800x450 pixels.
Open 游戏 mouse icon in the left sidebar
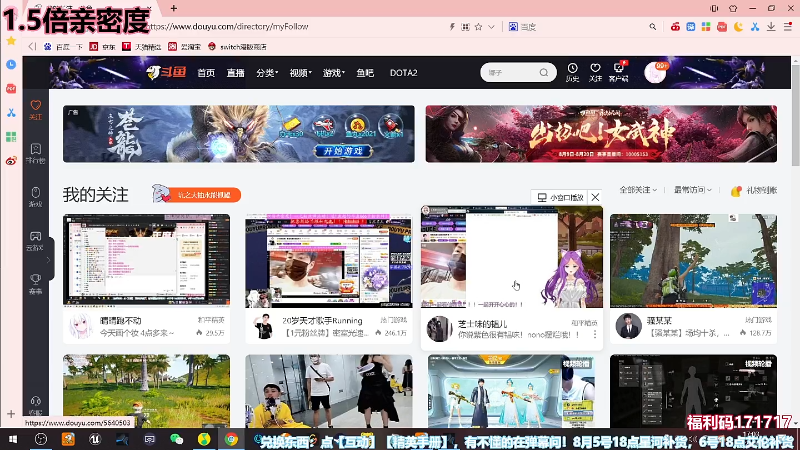click(x=36, y=196)
